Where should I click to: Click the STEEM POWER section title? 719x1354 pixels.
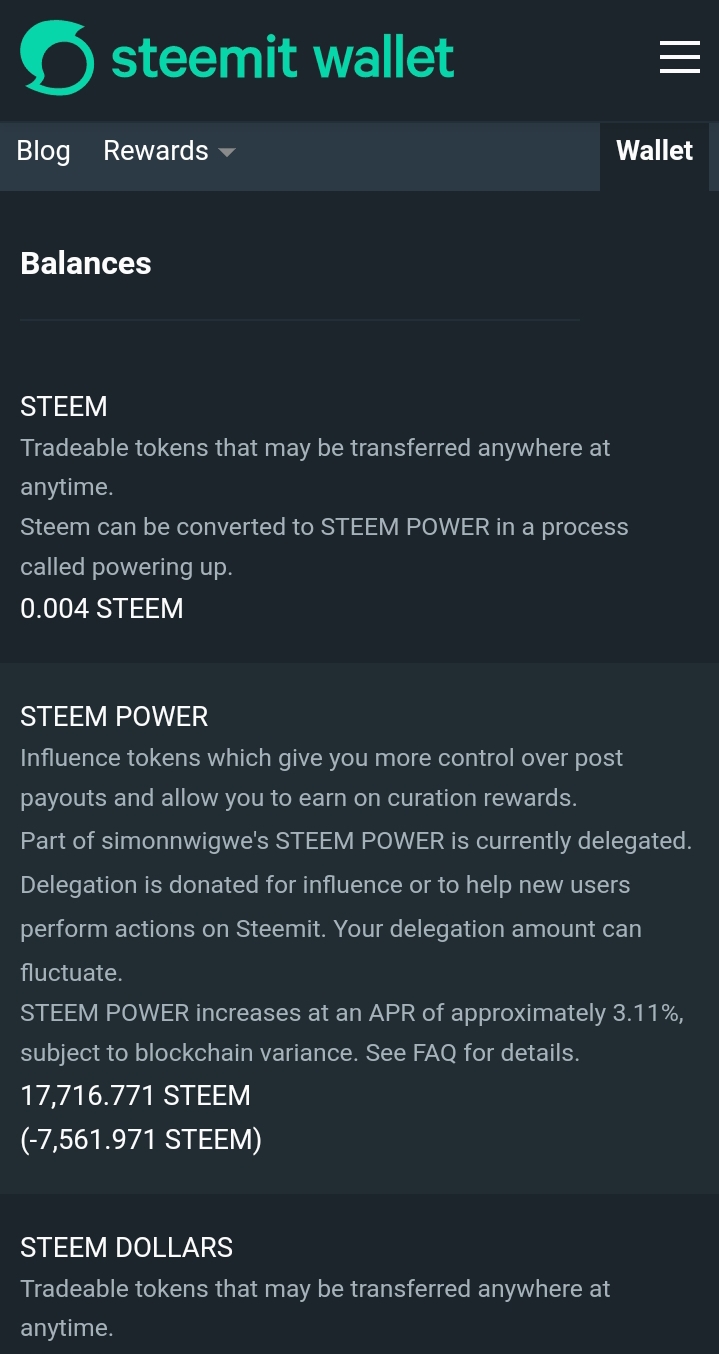(x=114, y=716)
